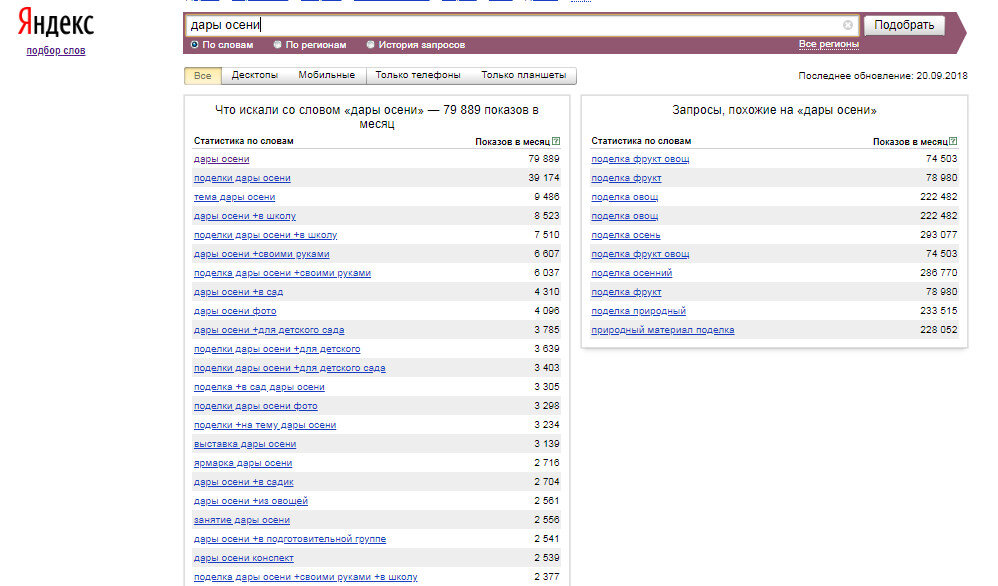Open 'поделка +в сад дары осени' link
This screenshot has height=586, width=998.
259,387
